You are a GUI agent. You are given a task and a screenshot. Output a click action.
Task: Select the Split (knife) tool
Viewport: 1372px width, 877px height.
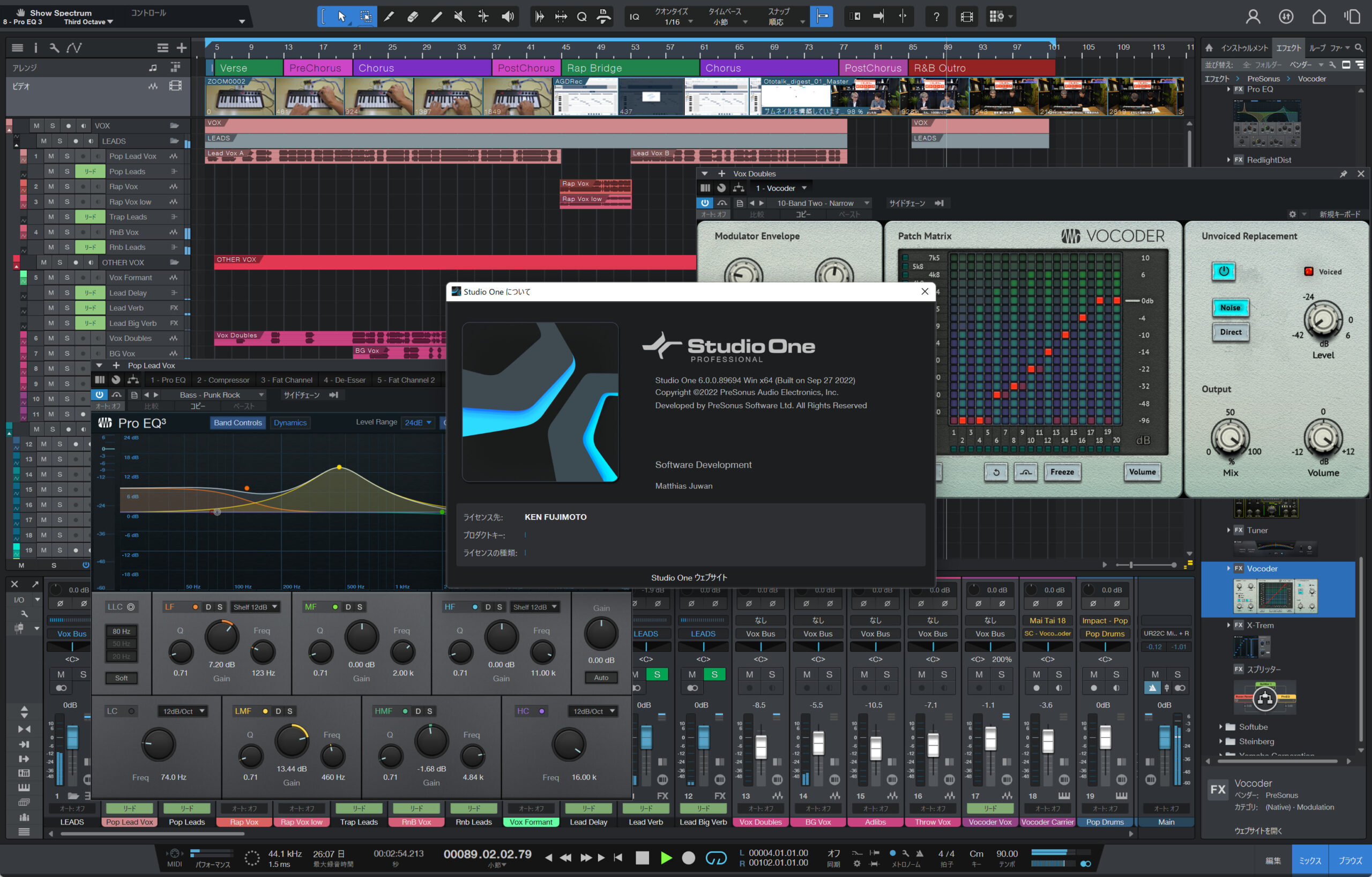coord(389,17)
